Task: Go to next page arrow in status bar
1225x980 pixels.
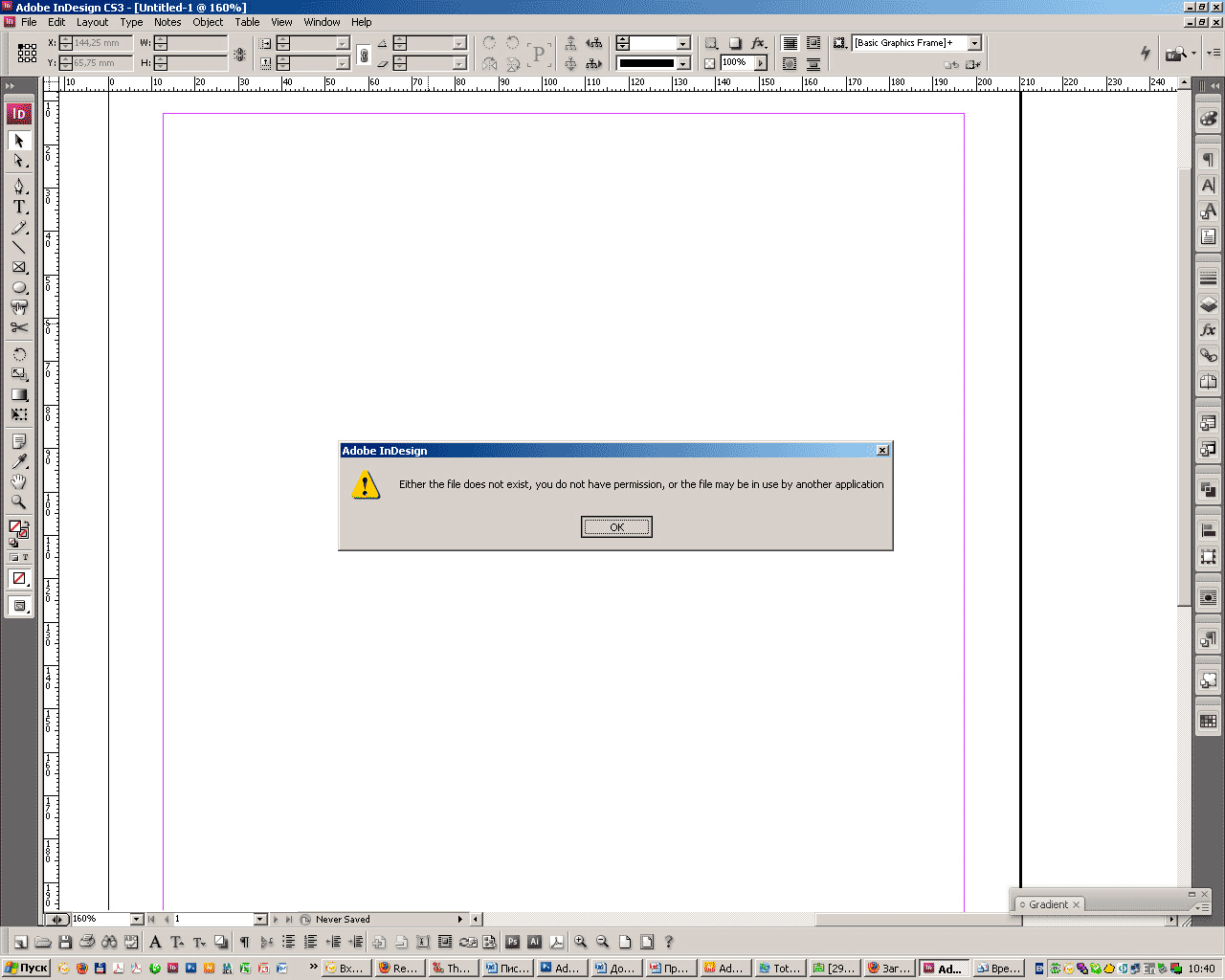Action: point(276,919)
